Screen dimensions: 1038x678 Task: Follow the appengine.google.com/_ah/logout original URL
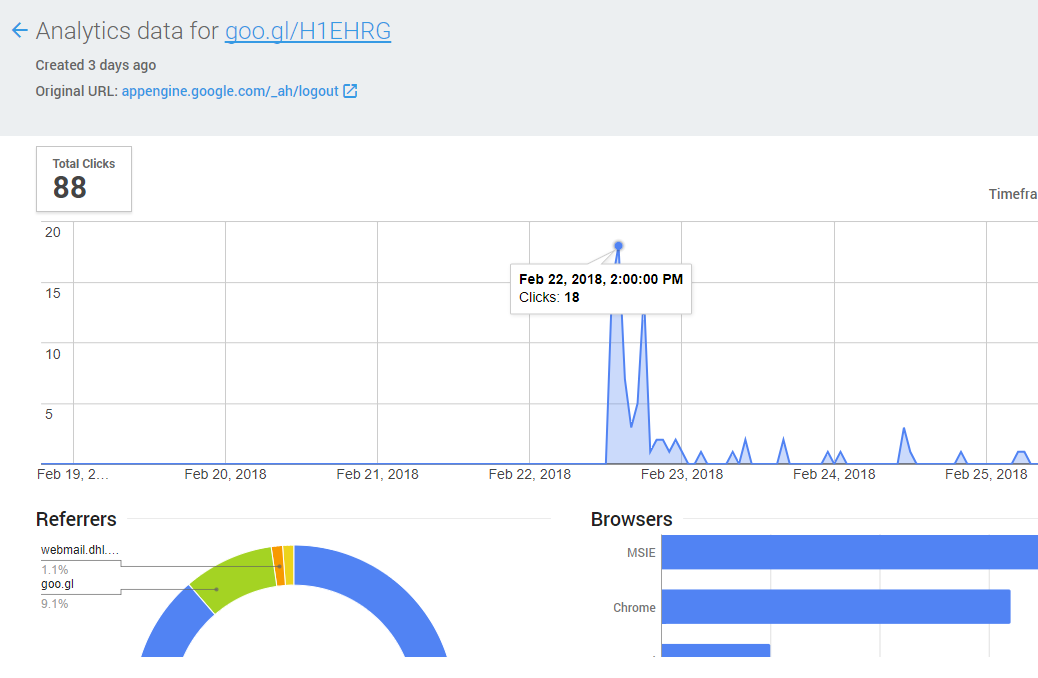[230, 91]
